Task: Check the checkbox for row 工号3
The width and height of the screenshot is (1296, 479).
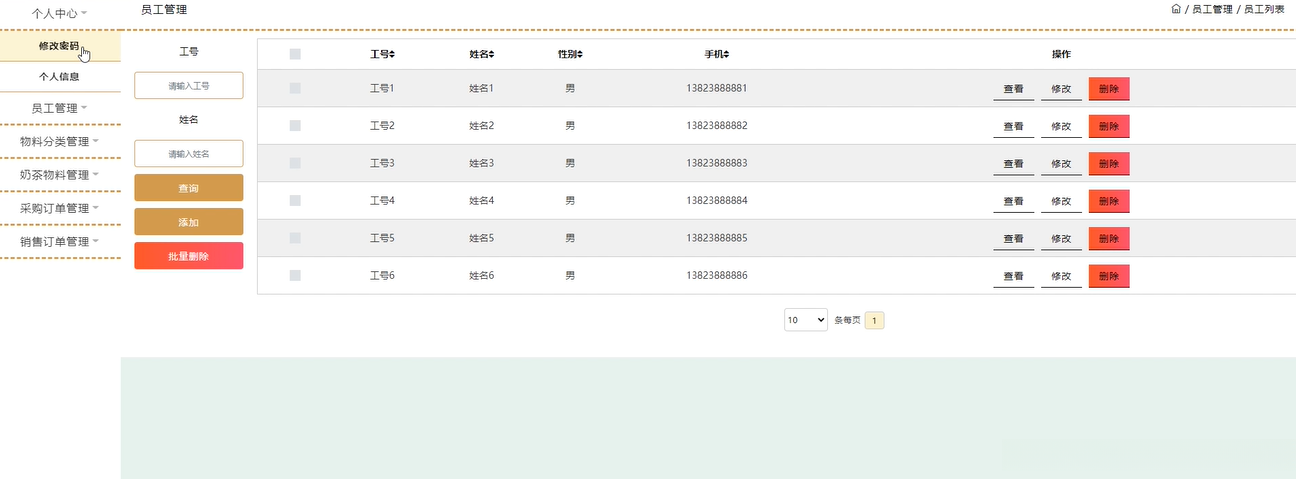Action: (295, 163)
